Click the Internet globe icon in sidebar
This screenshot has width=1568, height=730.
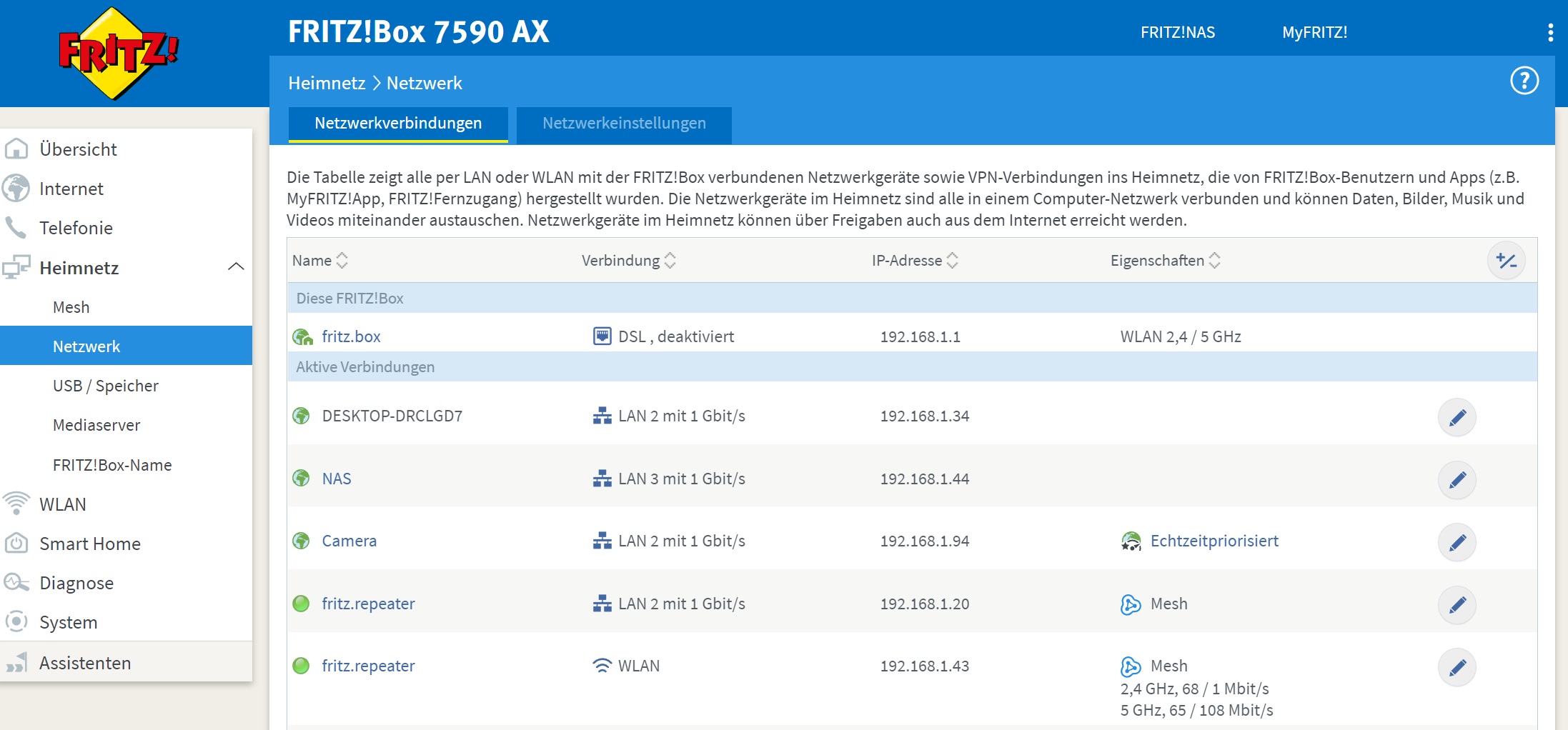[x=16, y=189]
